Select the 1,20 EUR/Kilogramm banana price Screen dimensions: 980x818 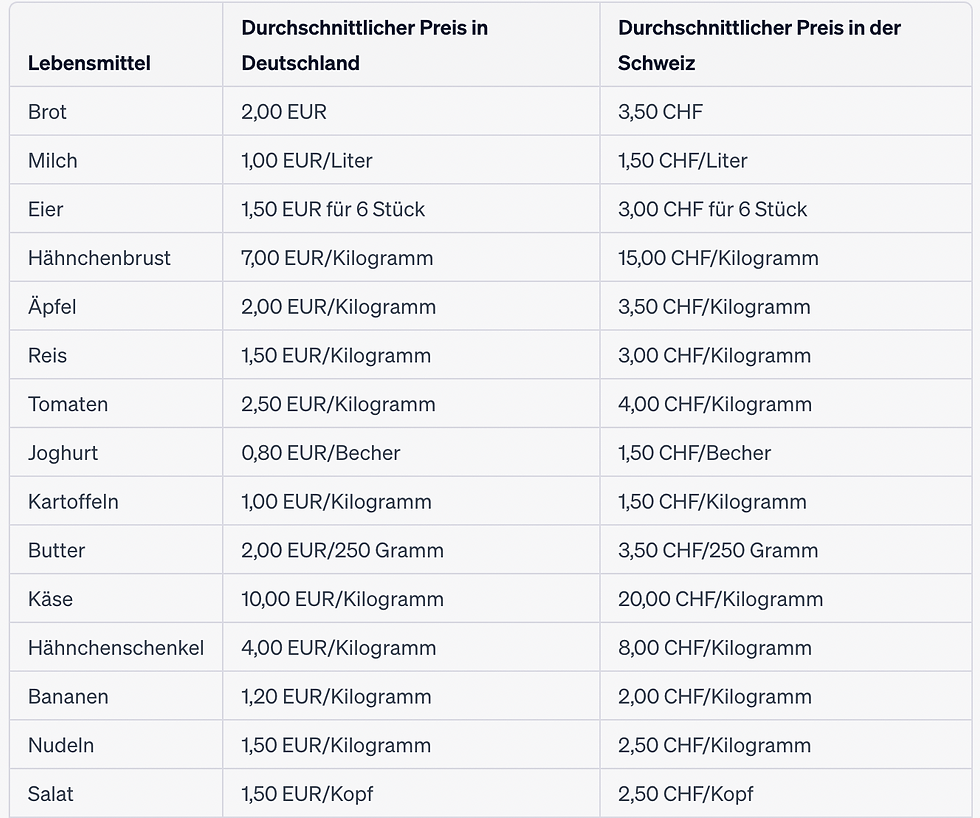pyautogui.click(x=336, y=697)
